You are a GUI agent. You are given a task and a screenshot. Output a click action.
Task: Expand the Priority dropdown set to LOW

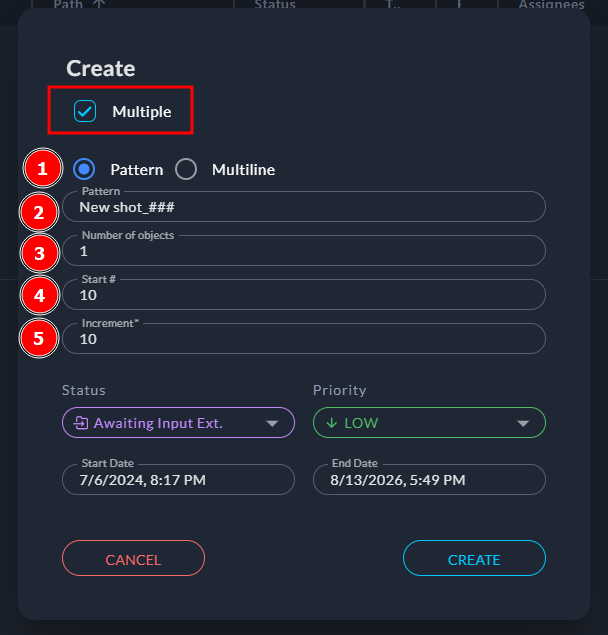pos(429,423)
